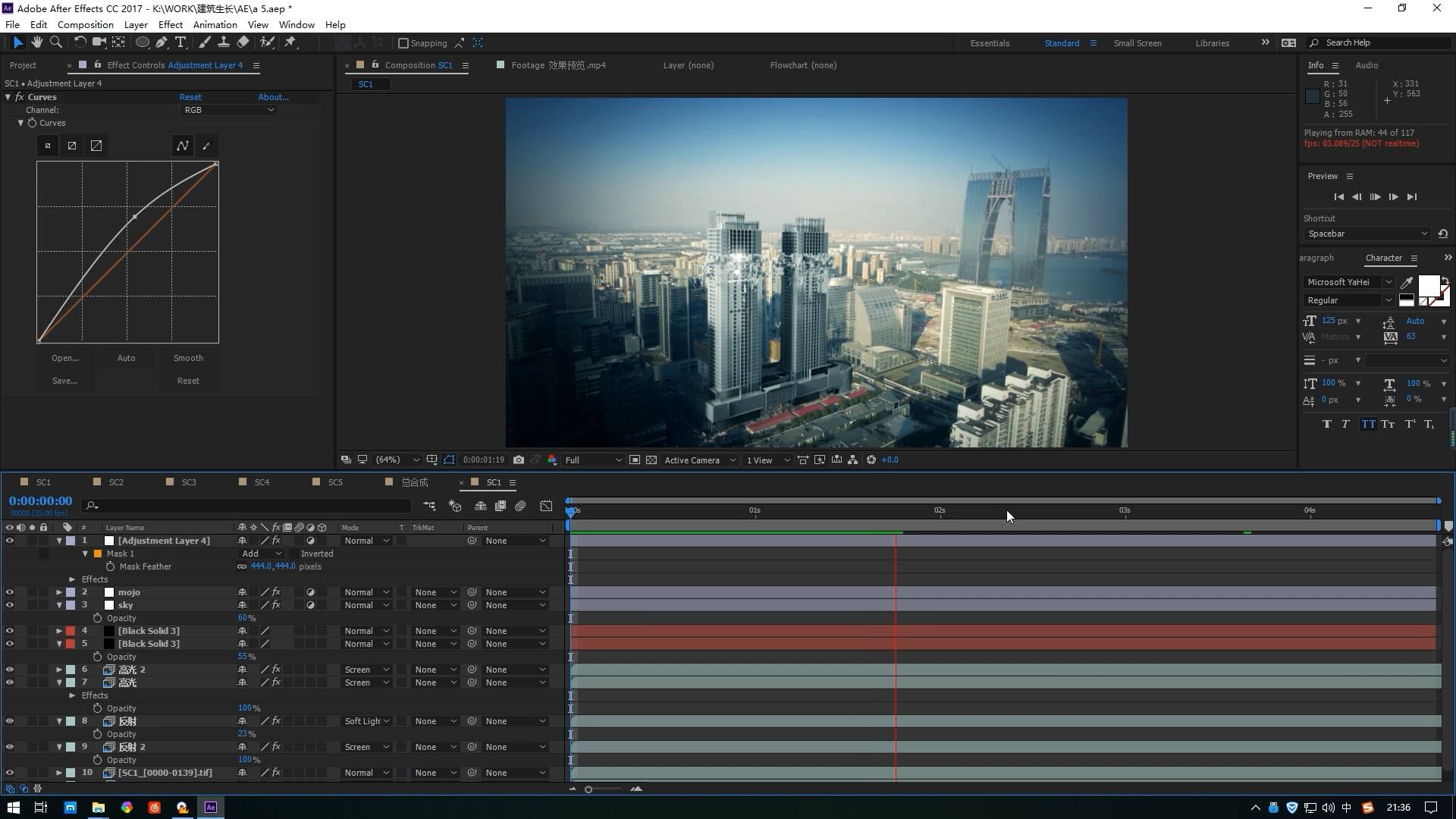The height and width of the screenshot is (819, 1456).
Task: Select the Horizontal Type tool
Action: [x=180, y=42]
